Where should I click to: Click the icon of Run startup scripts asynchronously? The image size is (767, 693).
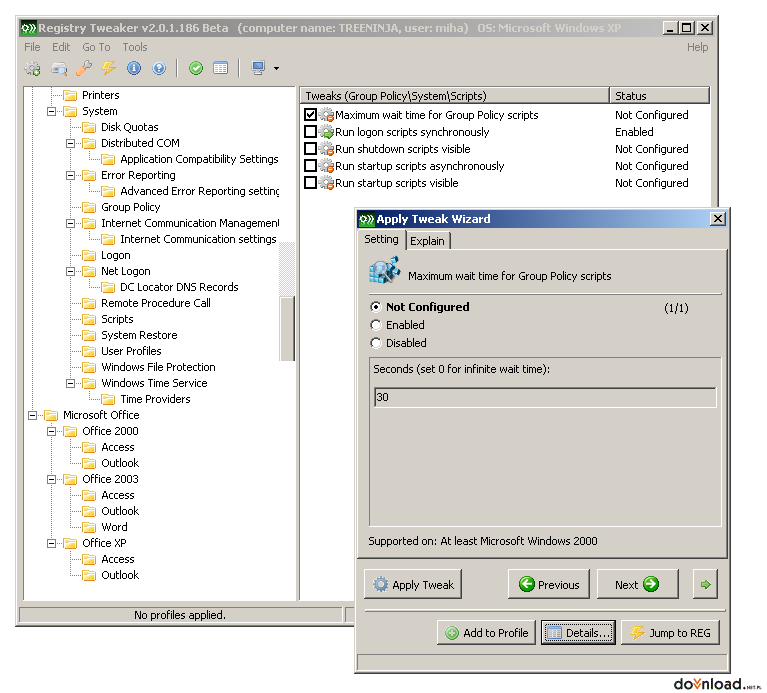pos(326,166)
